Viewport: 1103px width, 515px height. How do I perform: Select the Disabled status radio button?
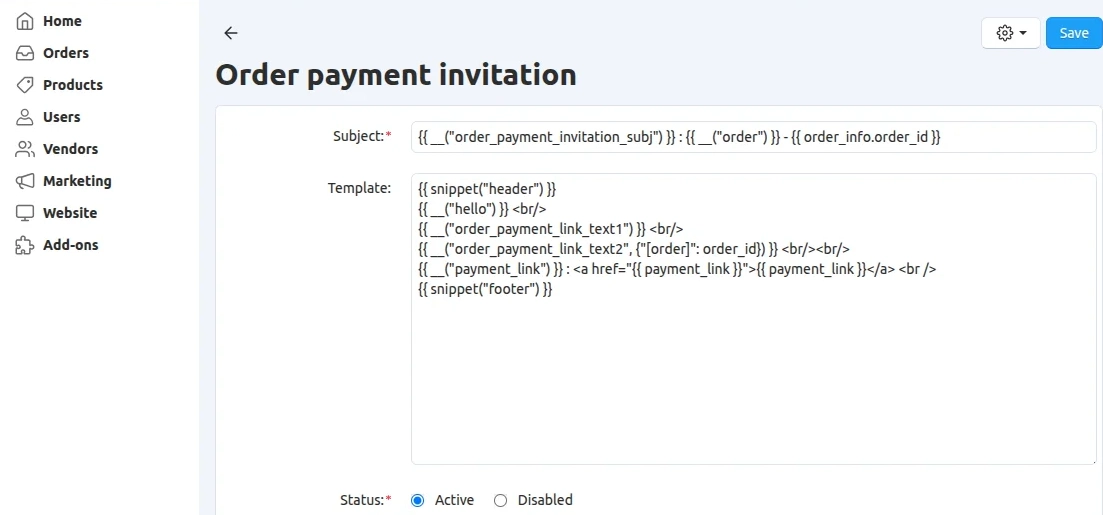click(500, 500)
